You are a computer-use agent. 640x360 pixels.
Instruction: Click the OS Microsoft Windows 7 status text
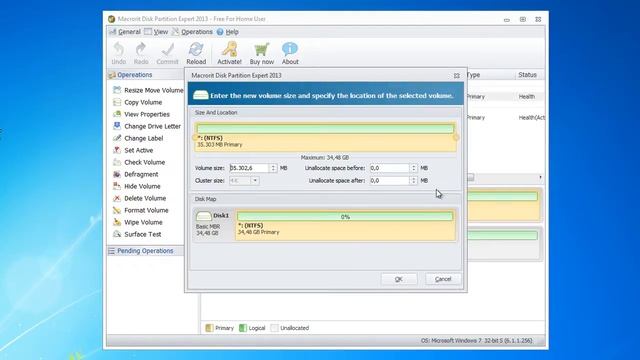(477, 340)
